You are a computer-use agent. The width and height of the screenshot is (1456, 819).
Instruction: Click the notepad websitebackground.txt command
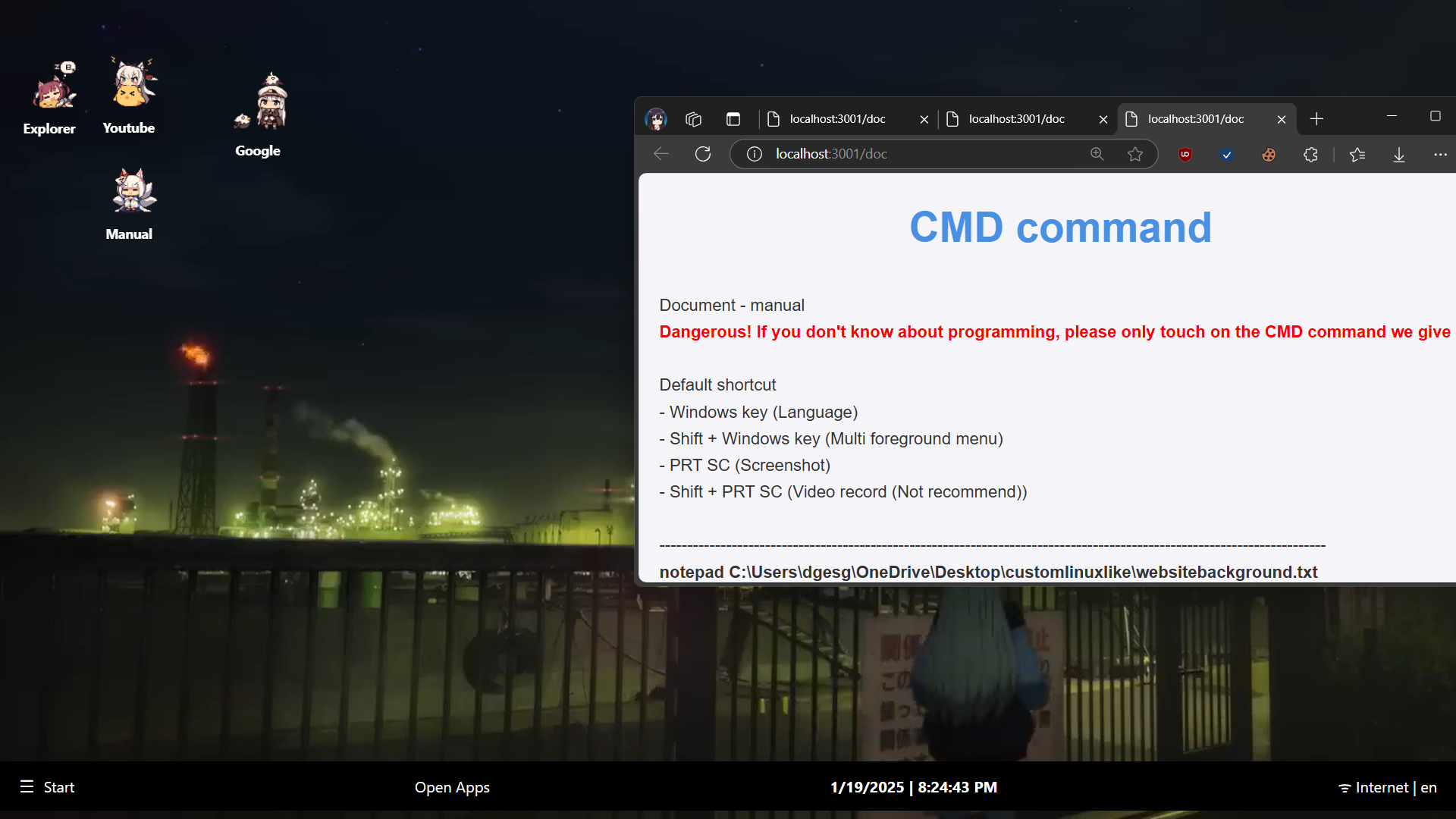988,572
